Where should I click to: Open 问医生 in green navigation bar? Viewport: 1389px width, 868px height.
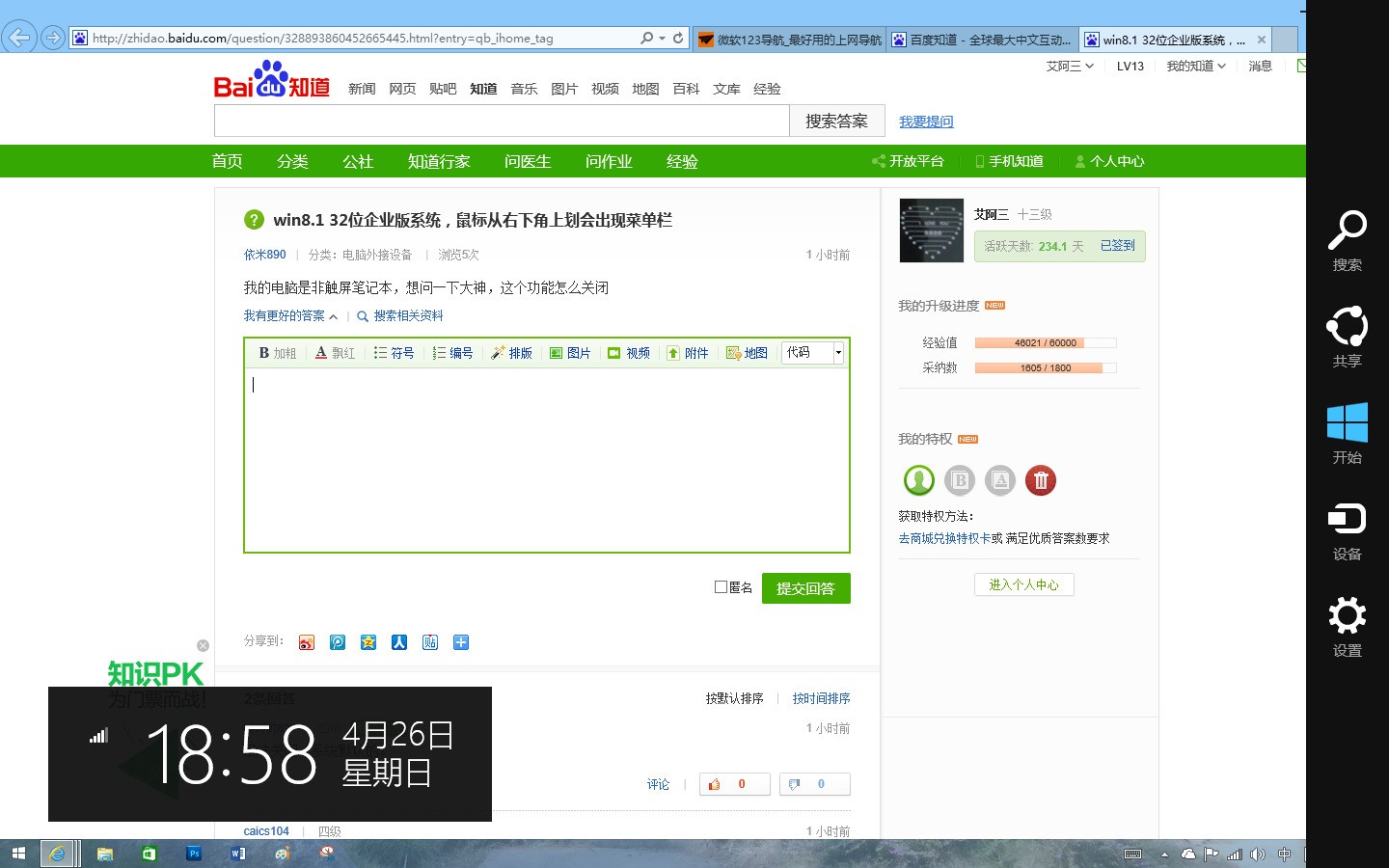(x=528, y=161)
